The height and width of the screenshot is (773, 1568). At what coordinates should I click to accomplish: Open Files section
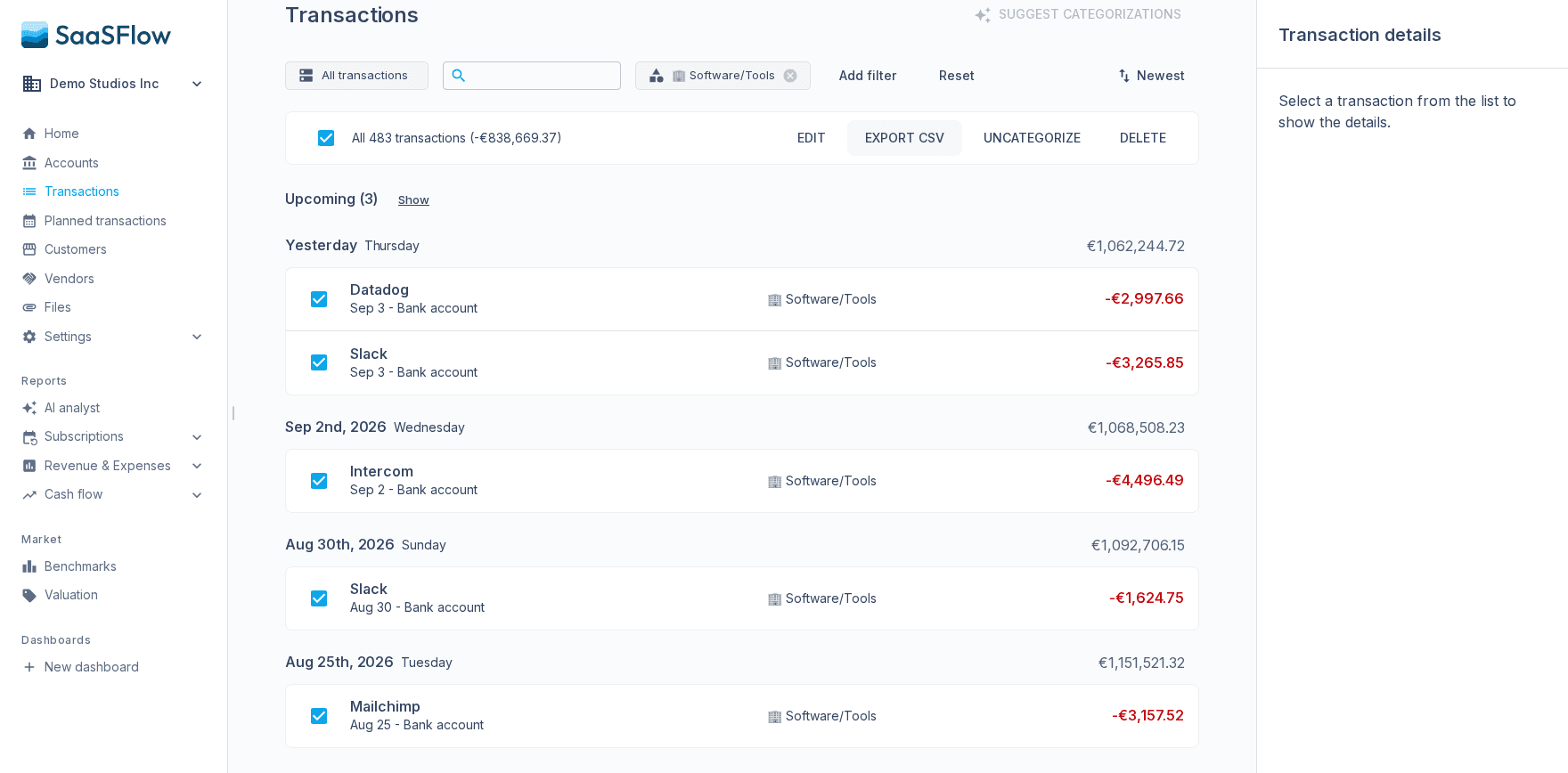click(x=58, y=307)
